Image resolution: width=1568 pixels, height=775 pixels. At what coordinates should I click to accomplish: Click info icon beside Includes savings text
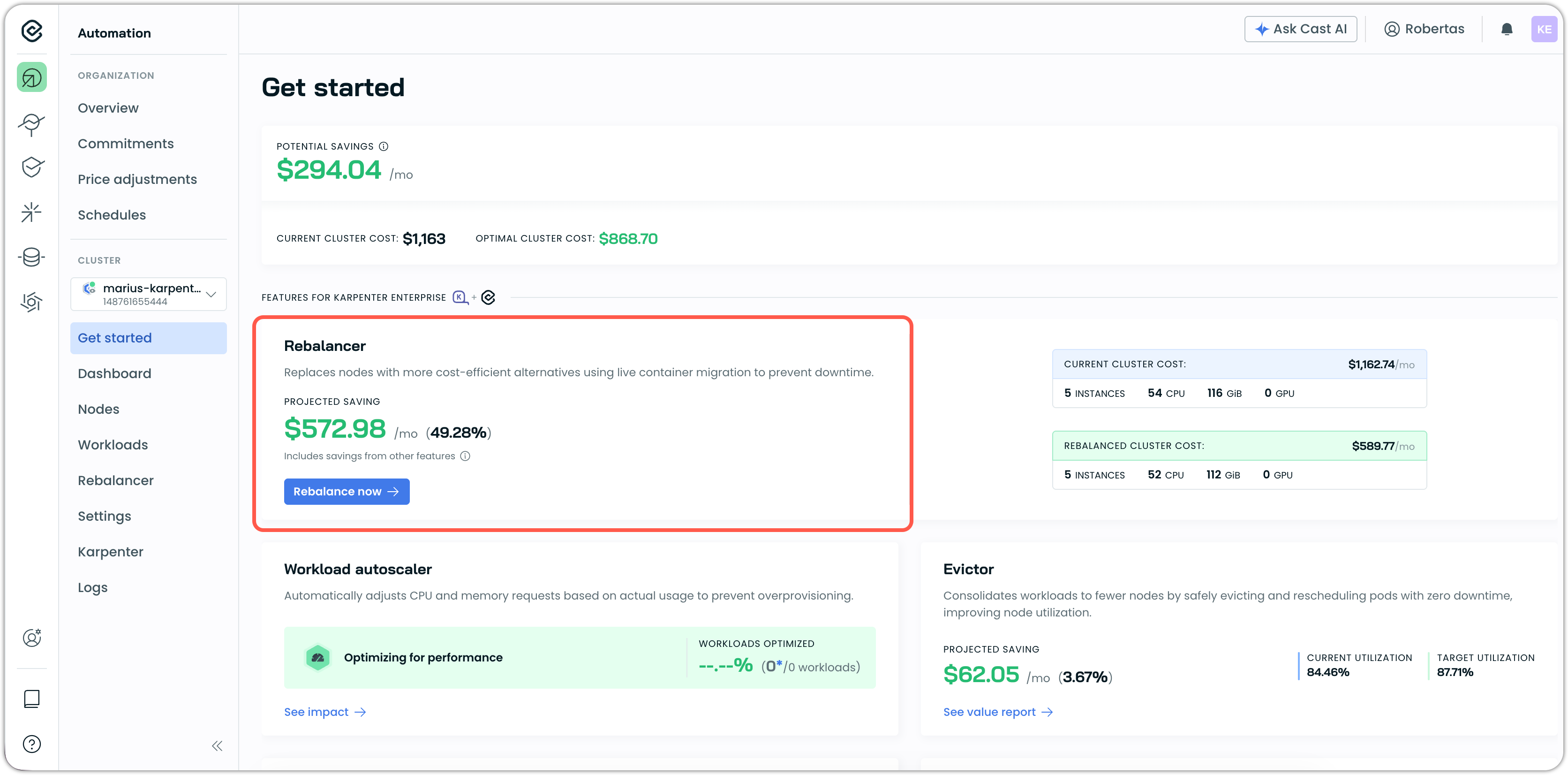coord(465,456)
